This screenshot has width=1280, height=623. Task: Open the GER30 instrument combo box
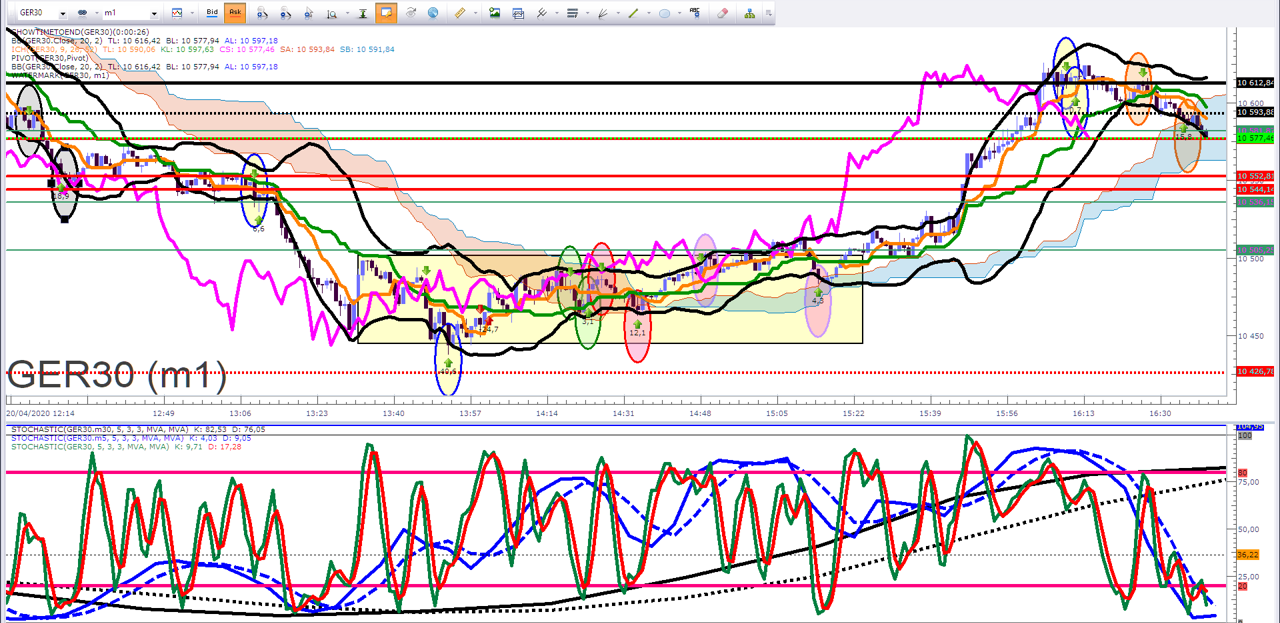pos(43,13)
